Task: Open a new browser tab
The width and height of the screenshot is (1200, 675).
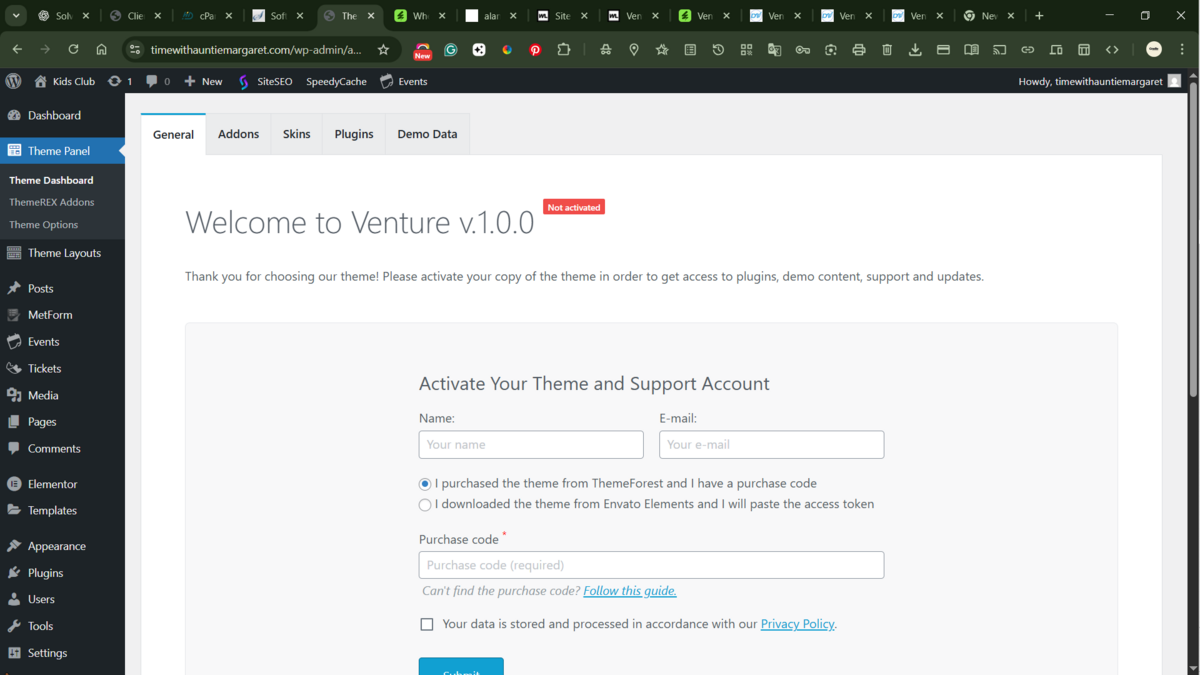Action: coord(1039,16)
